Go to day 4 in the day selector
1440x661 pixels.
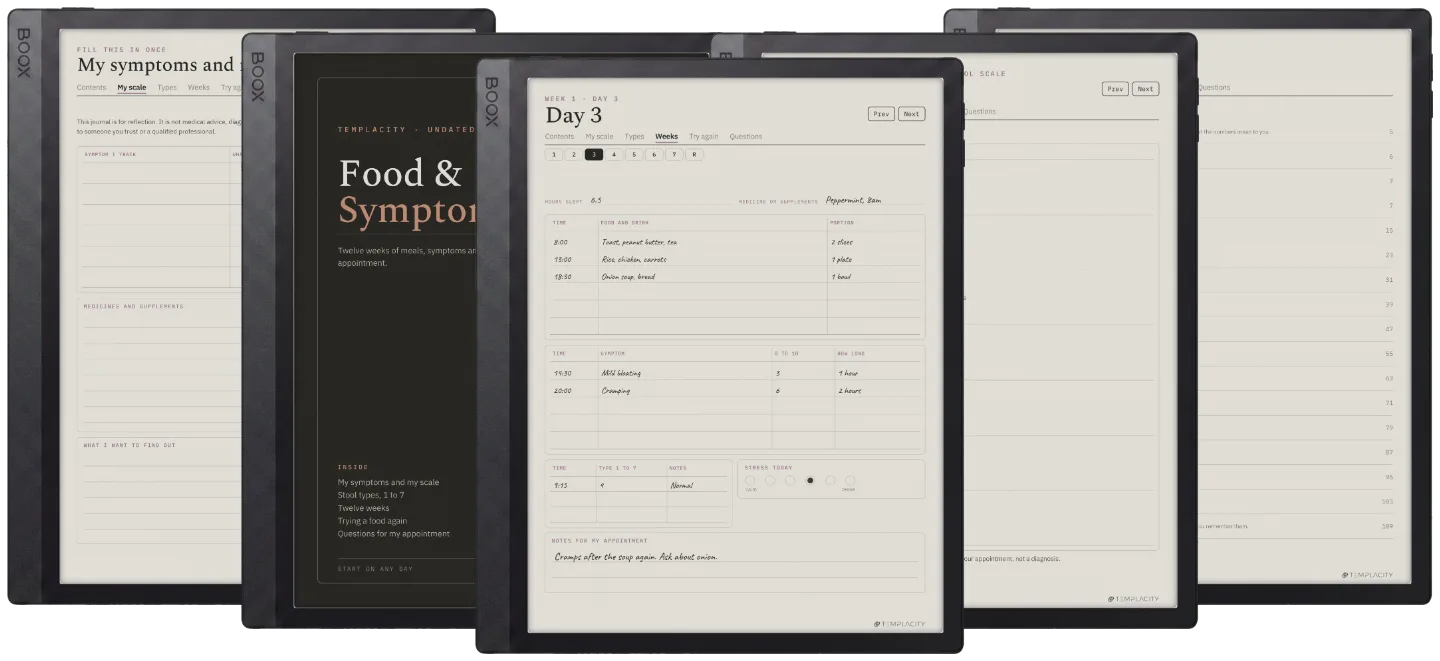click(614, 155)
